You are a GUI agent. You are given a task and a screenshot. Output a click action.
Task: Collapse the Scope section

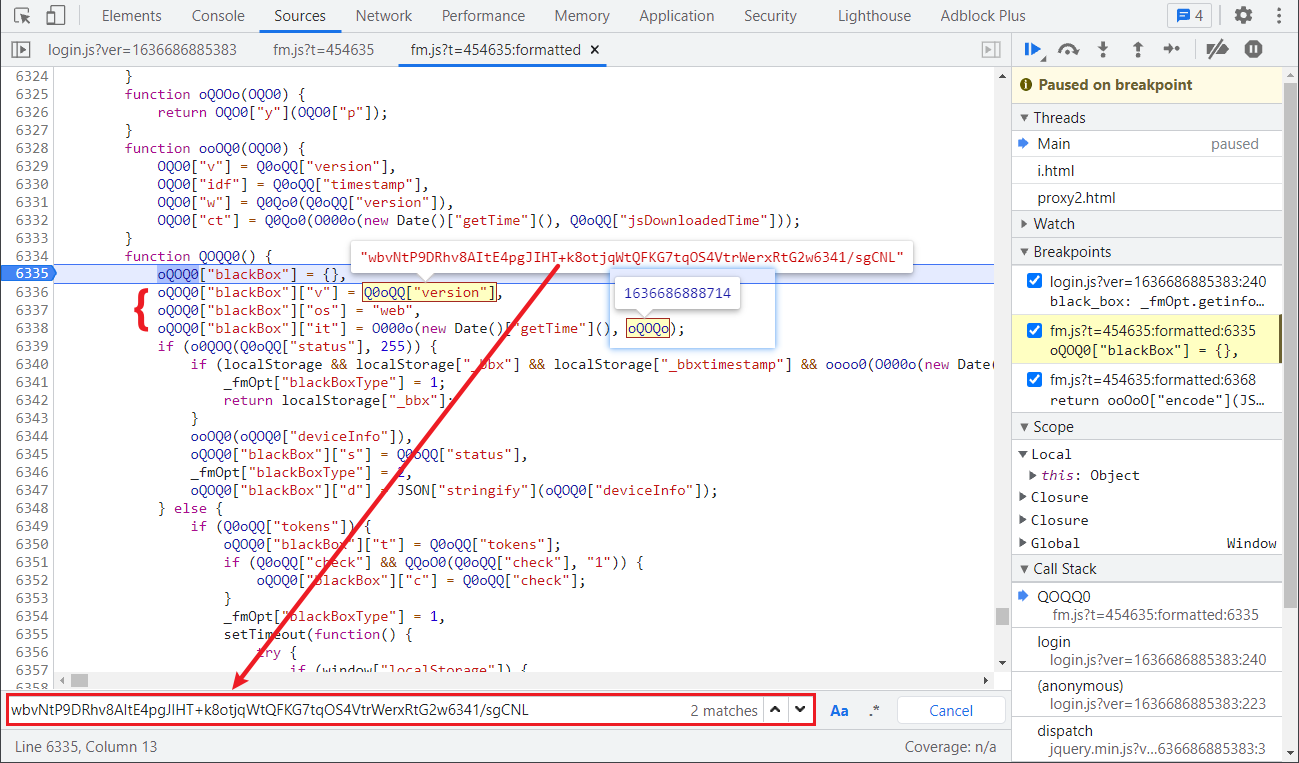[x=1147, y=427]
